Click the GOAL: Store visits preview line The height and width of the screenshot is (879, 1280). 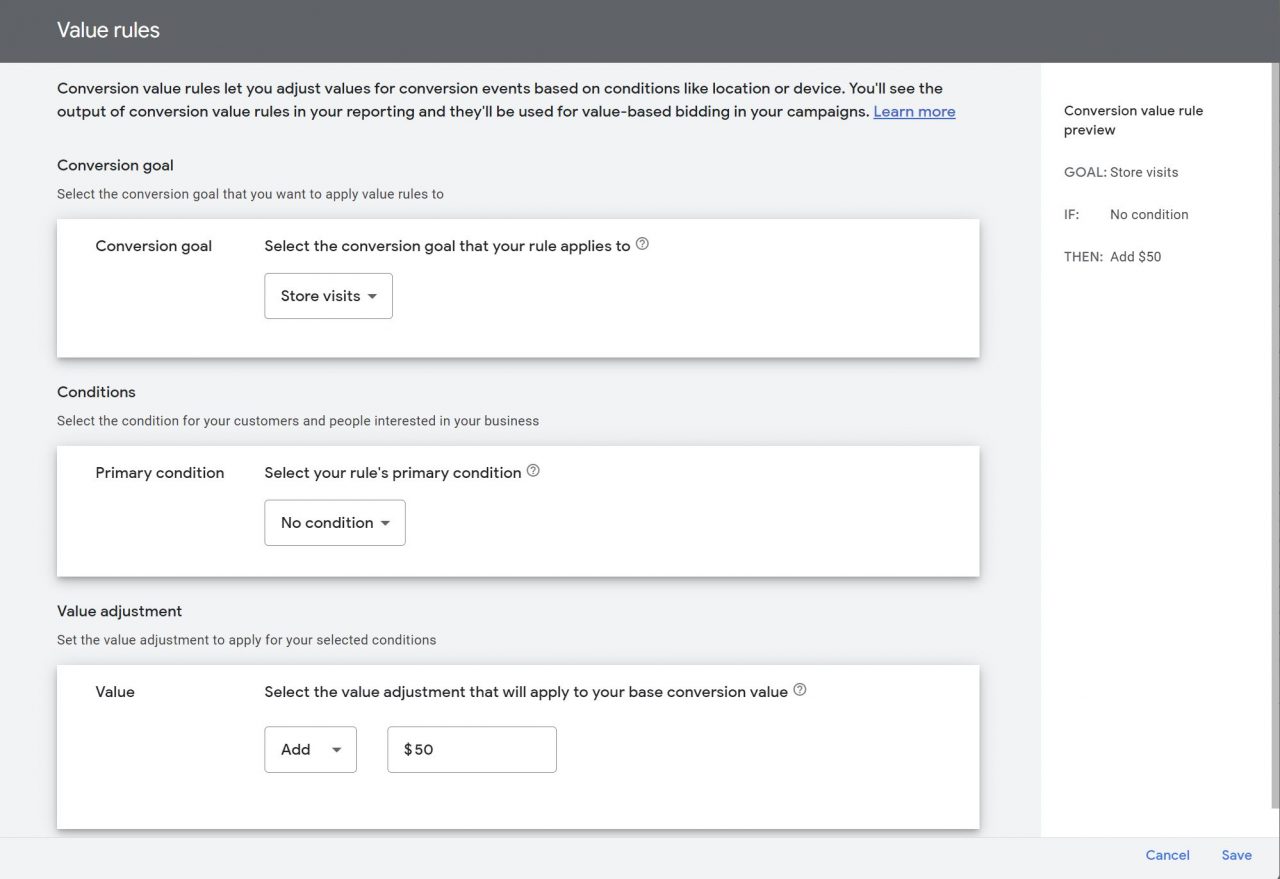(1121, 172)
